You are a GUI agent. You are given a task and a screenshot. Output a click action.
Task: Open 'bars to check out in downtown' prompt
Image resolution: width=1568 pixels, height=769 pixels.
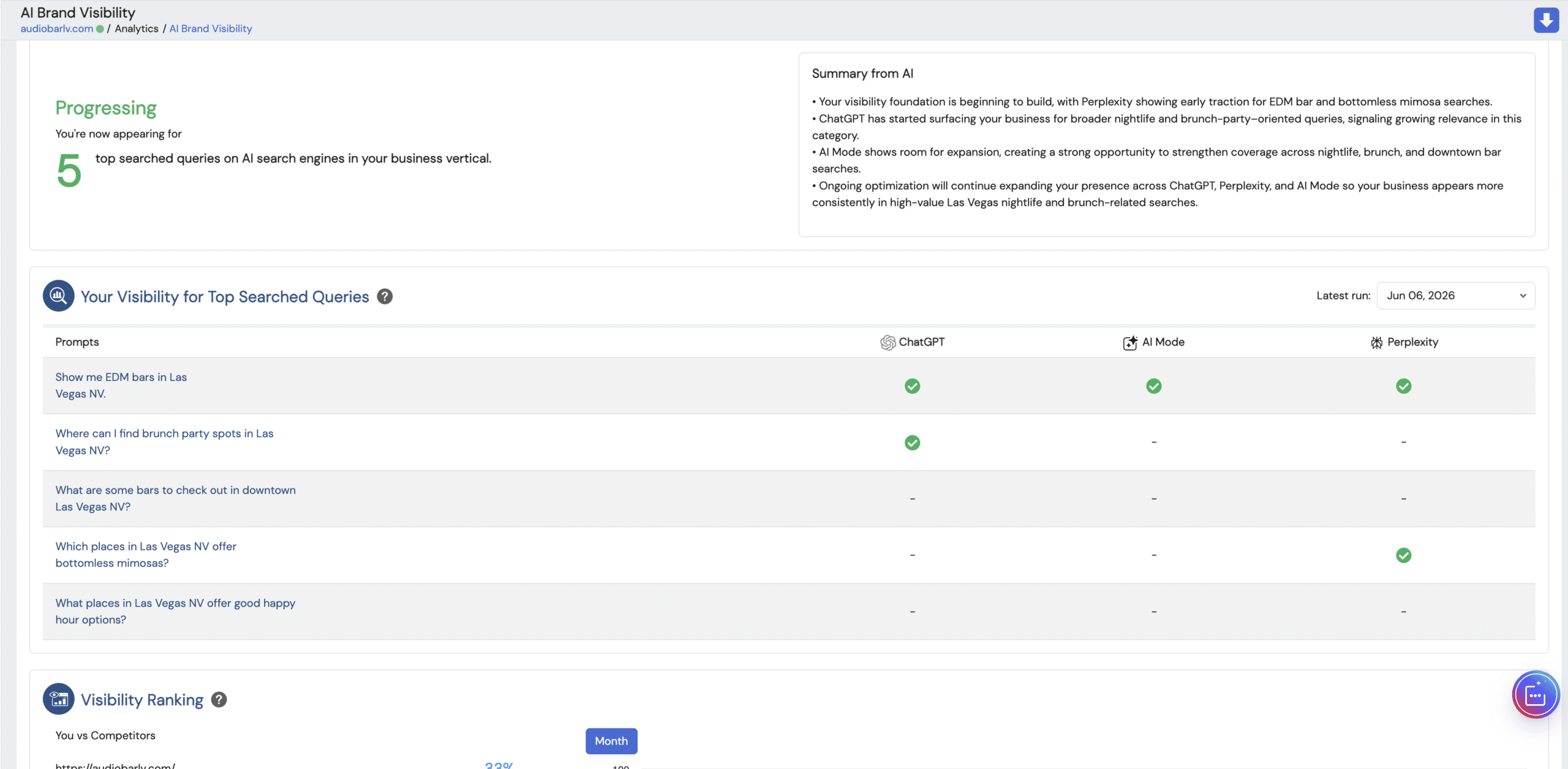(175, 498)
